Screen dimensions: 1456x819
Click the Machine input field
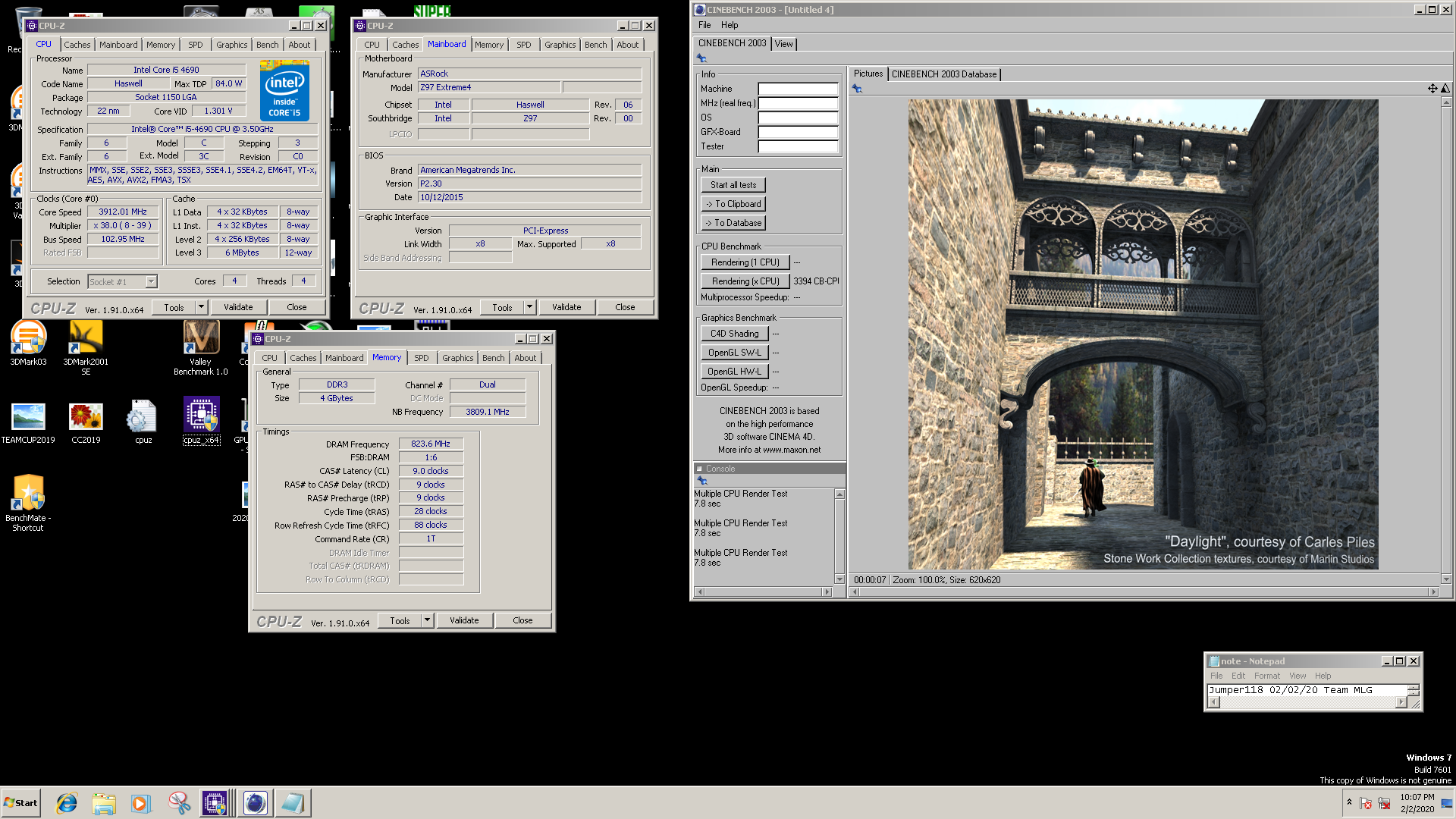pos(798,89)
